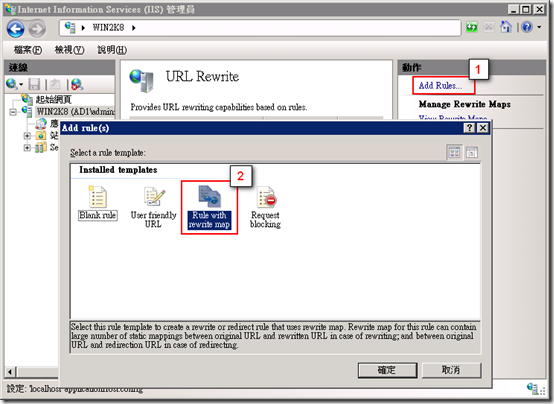The height and width of the screenshot is (404, 554).
Task: Click the Installed templates header
Action: click(118, 170)
